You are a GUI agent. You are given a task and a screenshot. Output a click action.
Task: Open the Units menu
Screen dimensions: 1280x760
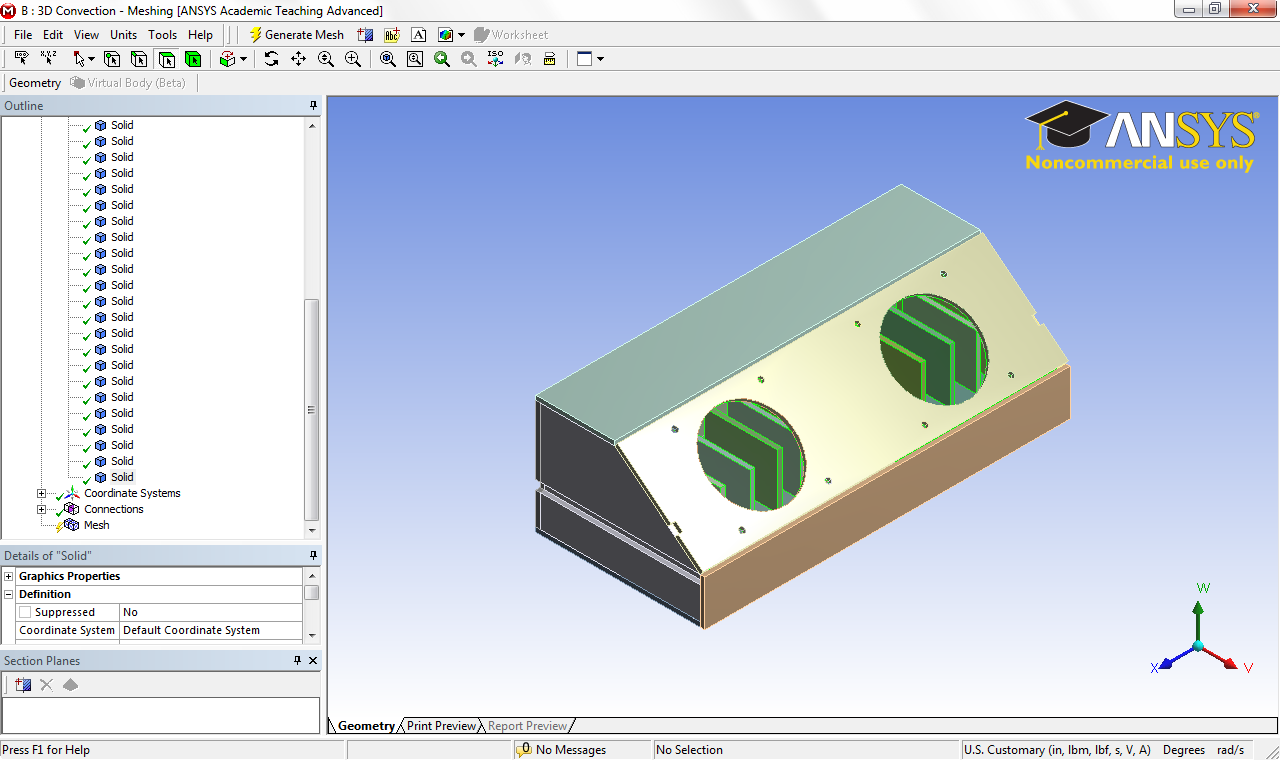click(124, 34)
